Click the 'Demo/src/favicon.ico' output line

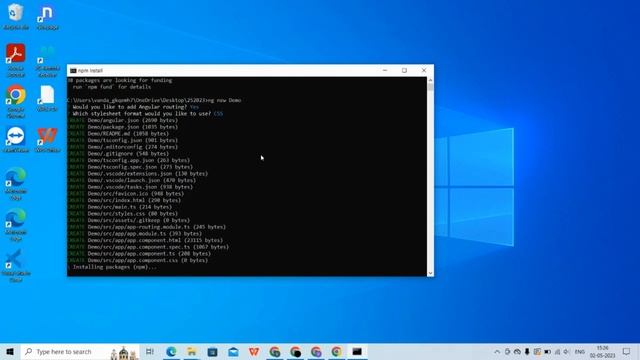point(126,194)
